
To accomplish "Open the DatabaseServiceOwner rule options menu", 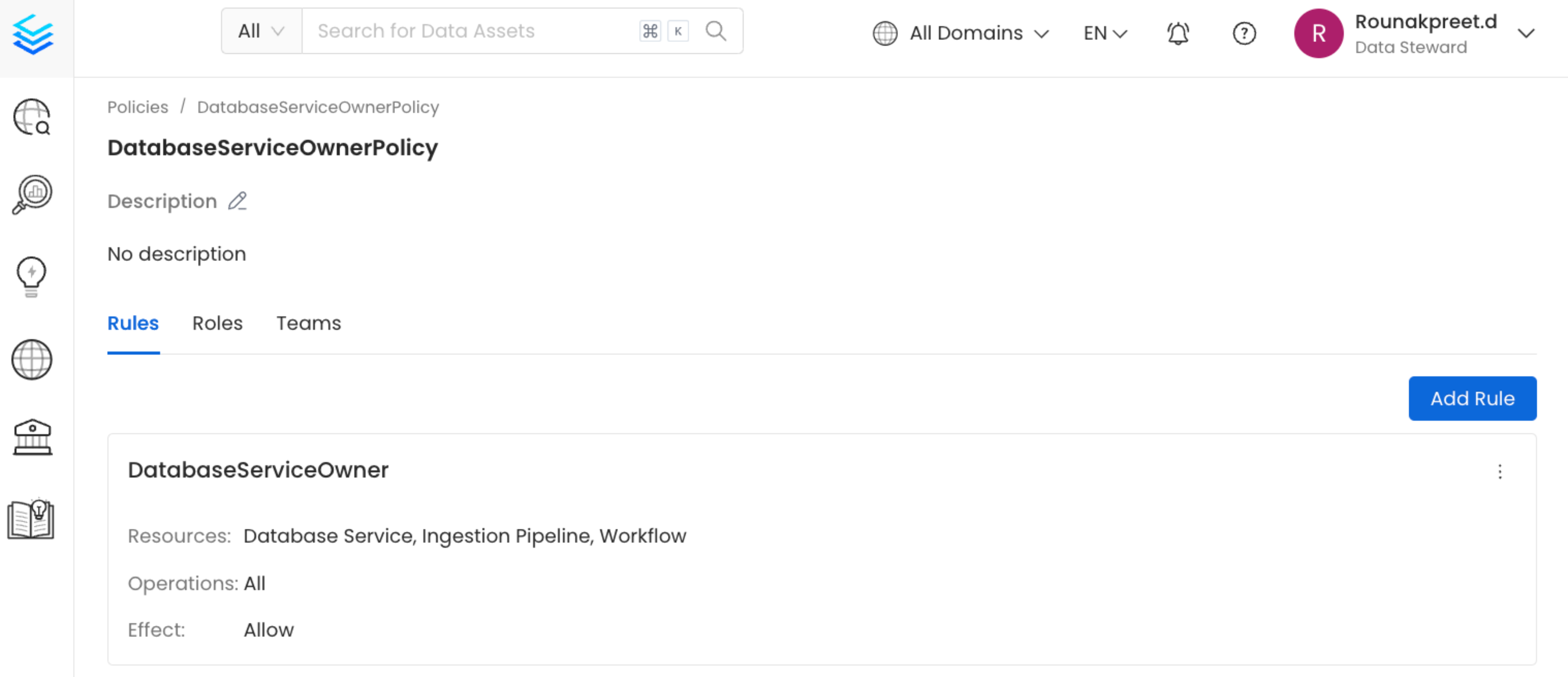I will (1500, 472).
